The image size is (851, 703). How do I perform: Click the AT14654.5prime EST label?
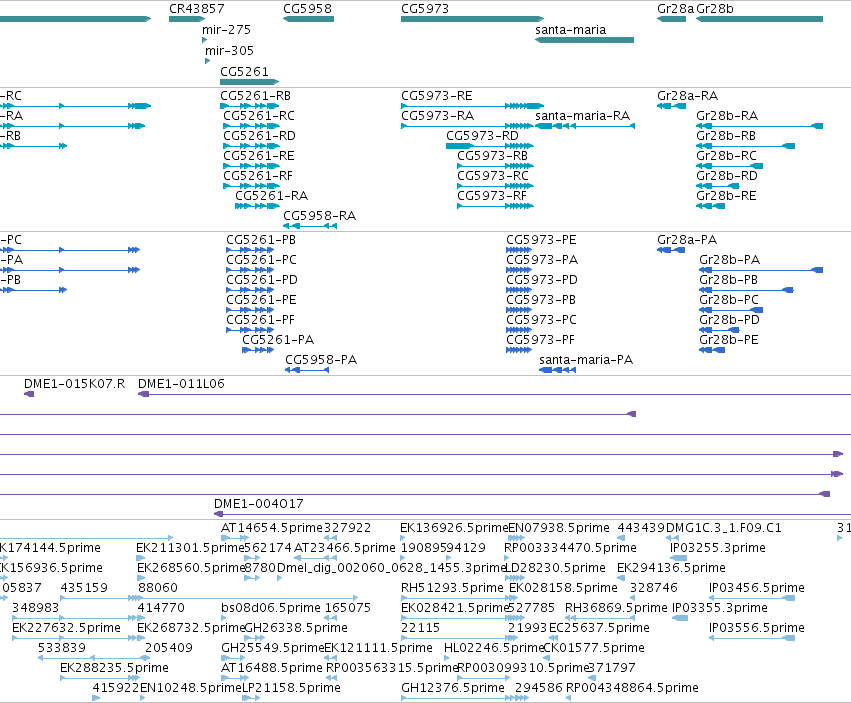[x=272, y=528]
